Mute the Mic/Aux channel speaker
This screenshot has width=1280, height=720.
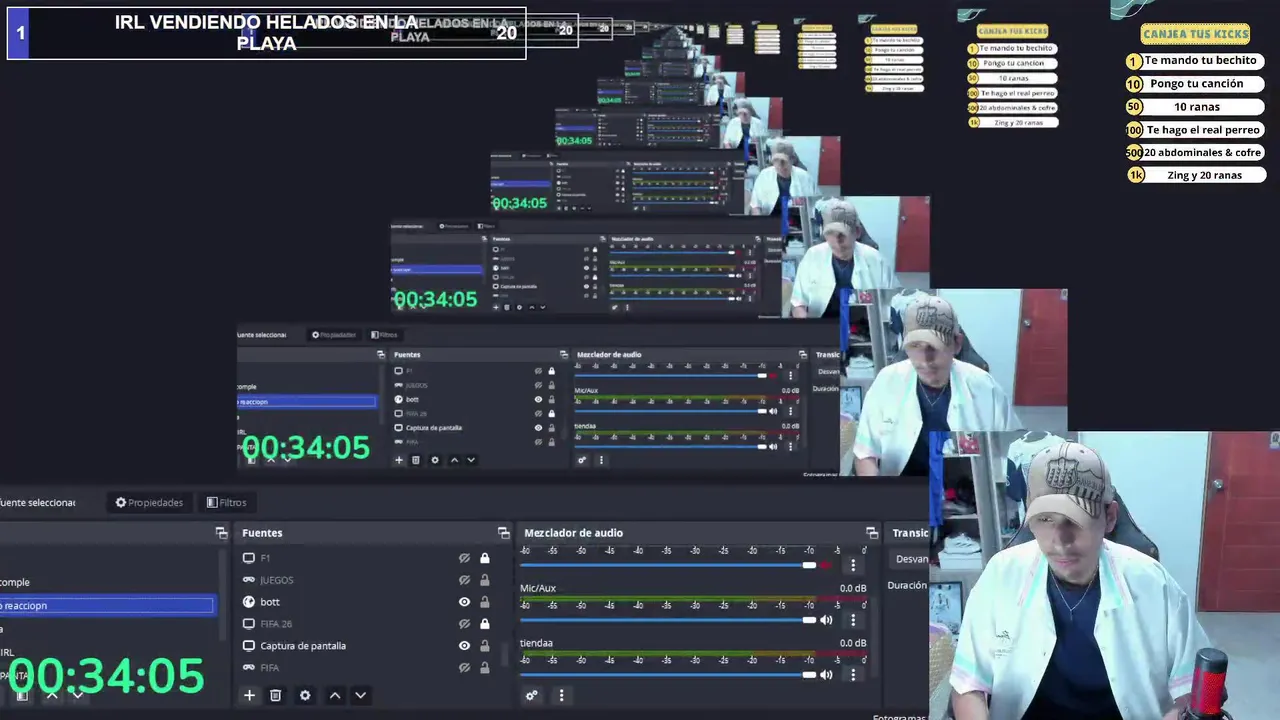coord(826,620)
